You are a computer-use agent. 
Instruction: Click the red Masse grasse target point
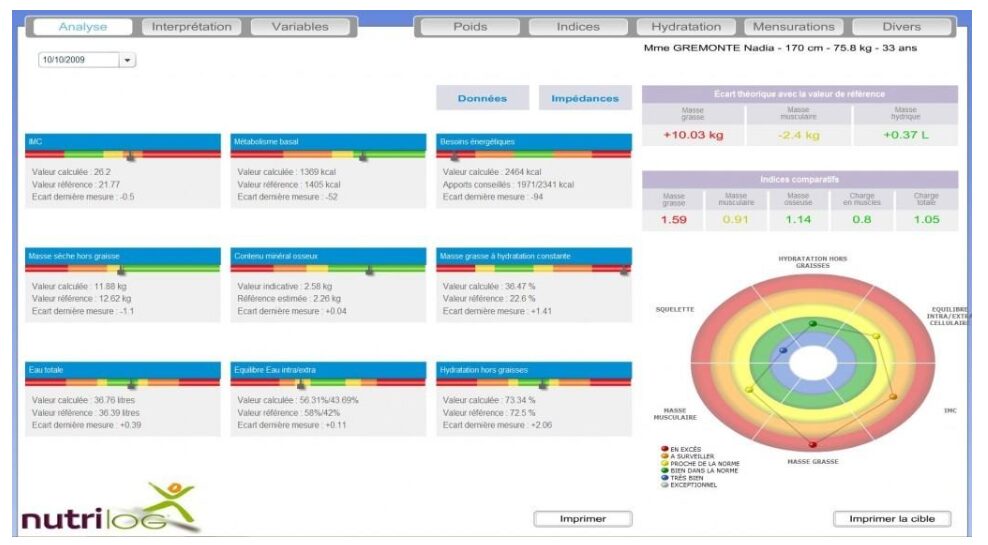click(813, 445)
